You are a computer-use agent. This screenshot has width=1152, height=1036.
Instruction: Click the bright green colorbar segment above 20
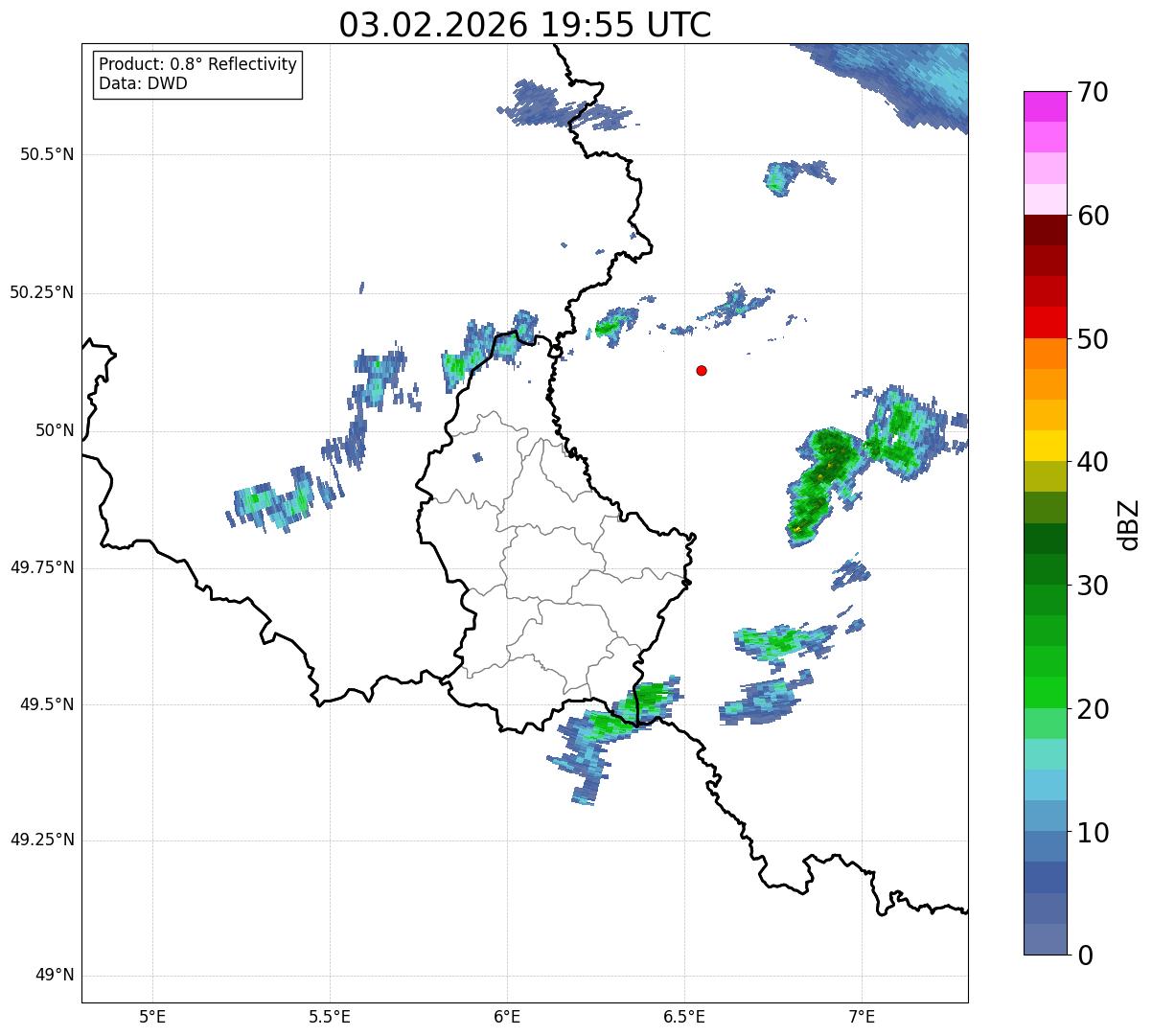click(x=1045, y=693)
